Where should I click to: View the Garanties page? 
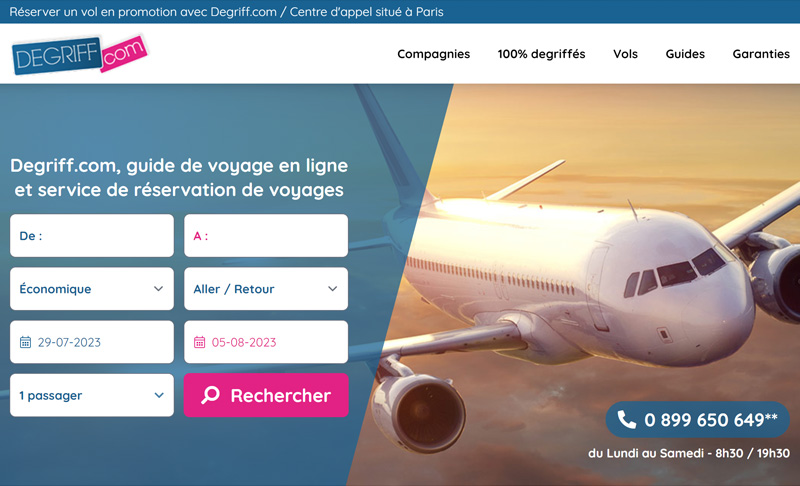point(761,54)
